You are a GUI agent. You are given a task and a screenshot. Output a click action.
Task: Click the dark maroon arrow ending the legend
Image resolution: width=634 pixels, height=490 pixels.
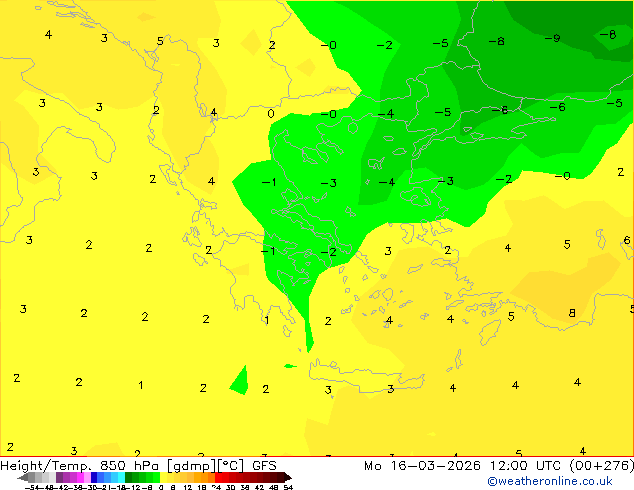click(x=288, y=477)
